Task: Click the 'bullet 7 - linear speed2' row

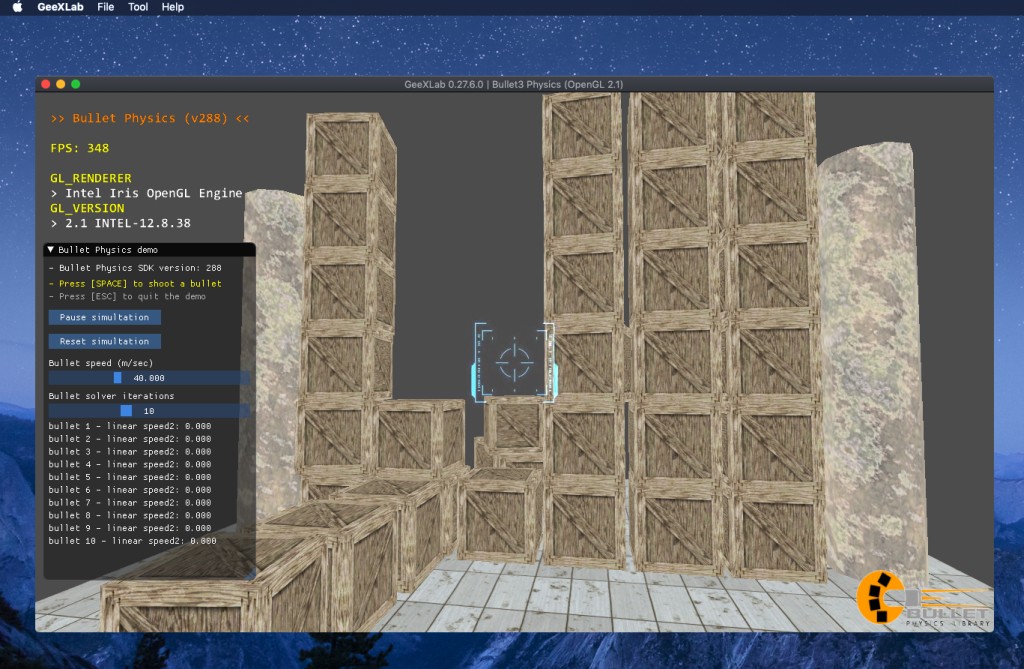Action: [130, 502]
